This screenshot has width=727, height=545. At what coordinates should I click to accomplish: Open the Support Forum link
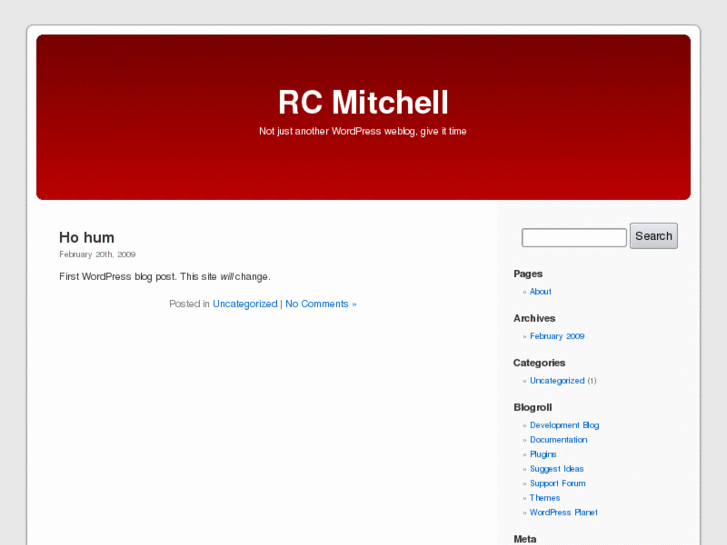point(557,483)
